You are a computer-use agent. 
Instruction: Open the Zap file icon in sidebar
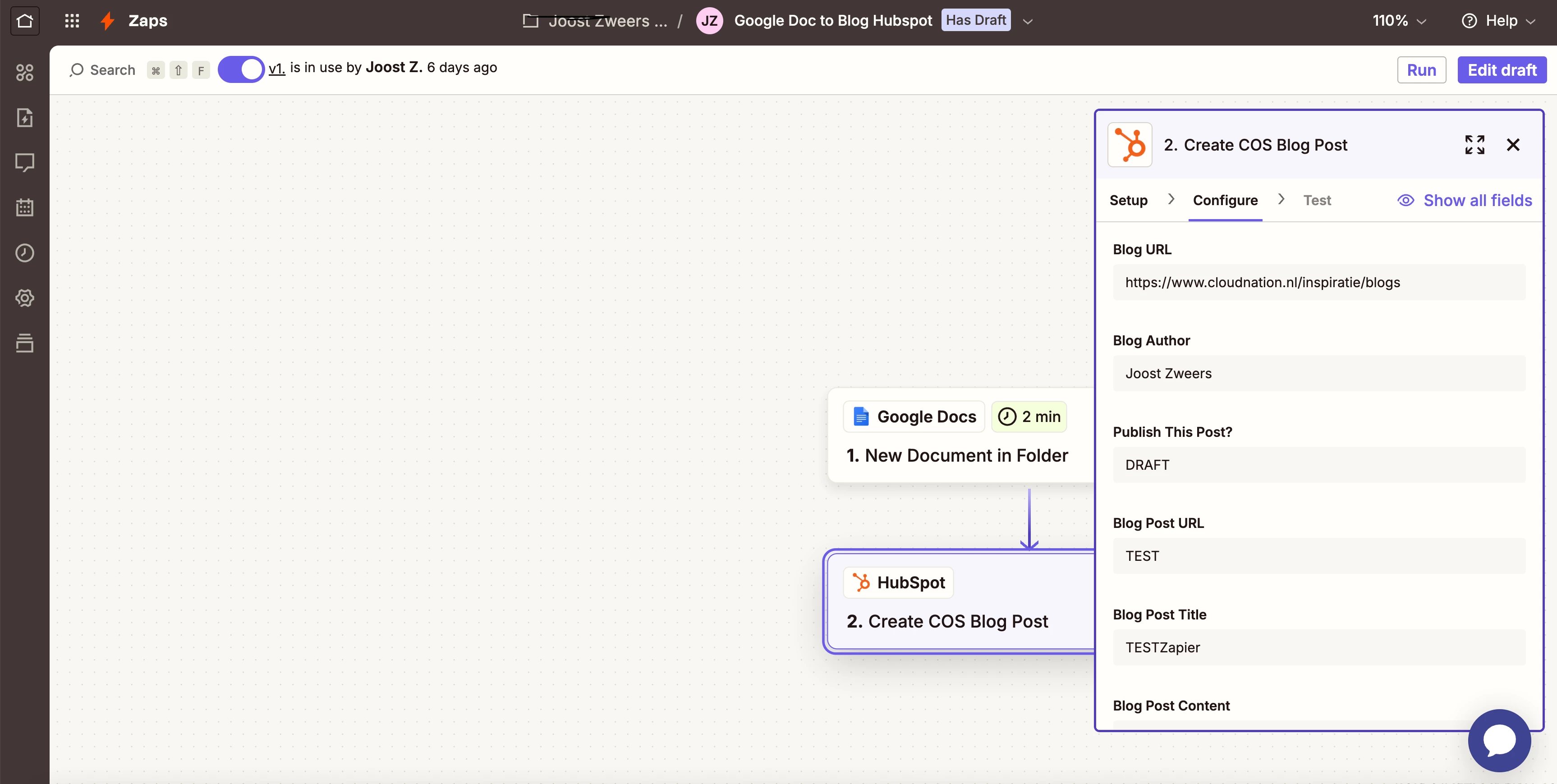point(25,117)
